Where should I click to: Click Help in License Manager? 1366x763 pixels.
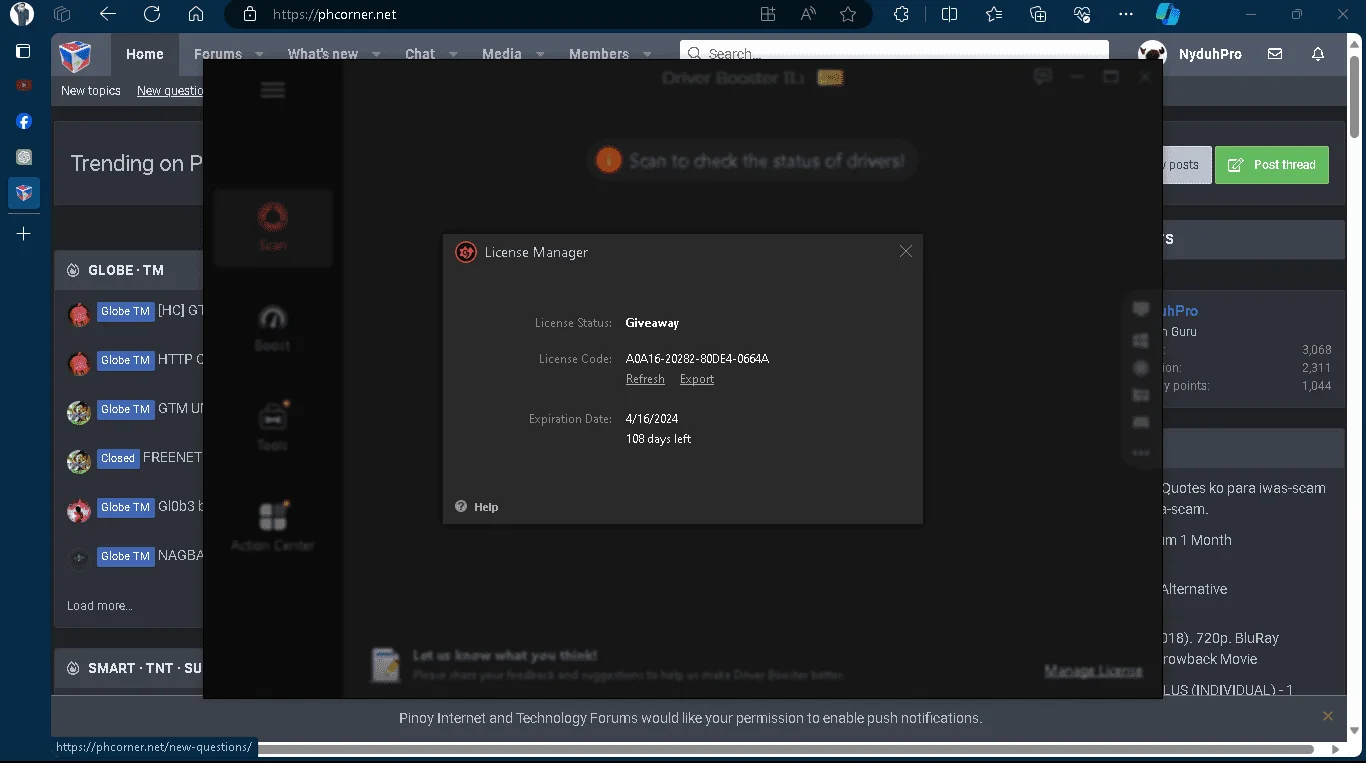click(x=477, y=507)
